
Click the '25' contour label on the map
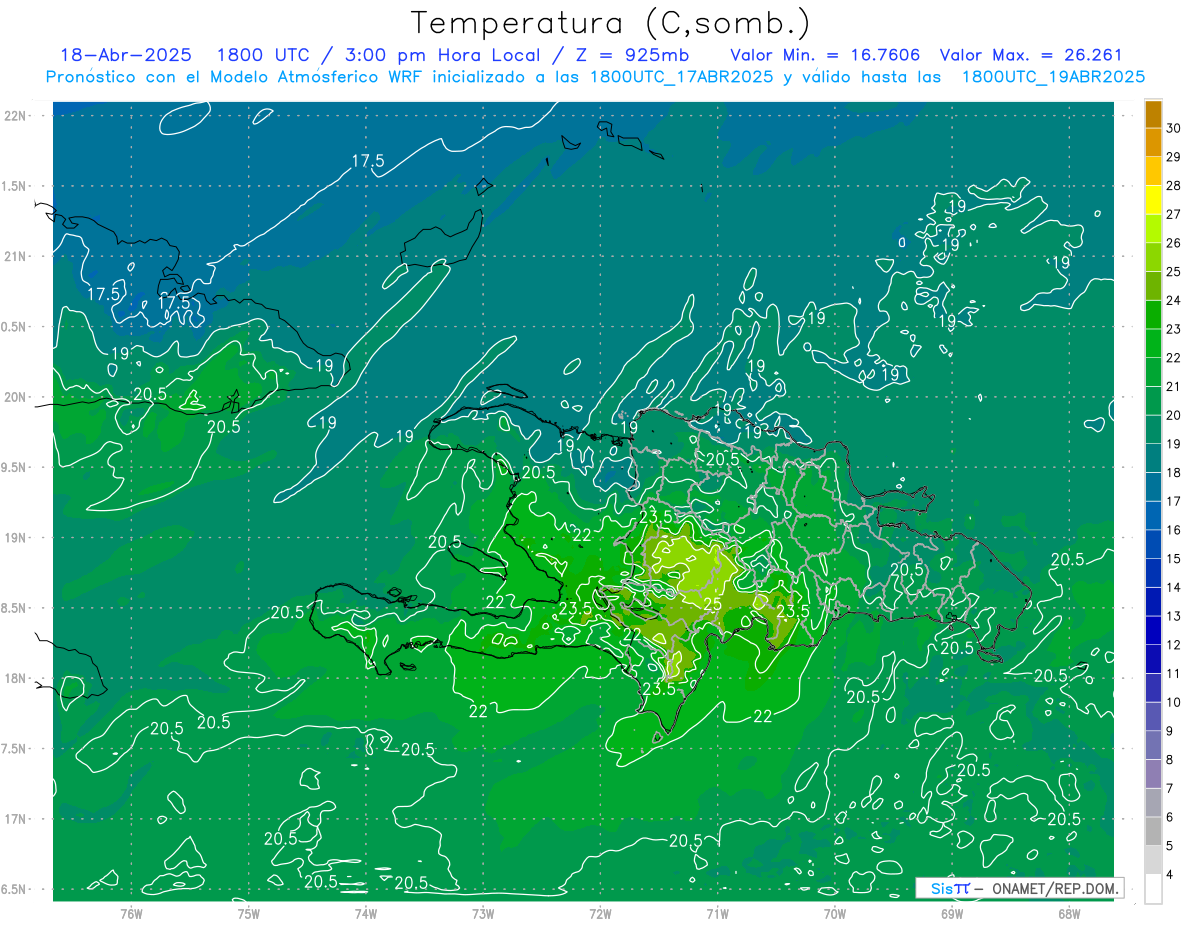712,604
